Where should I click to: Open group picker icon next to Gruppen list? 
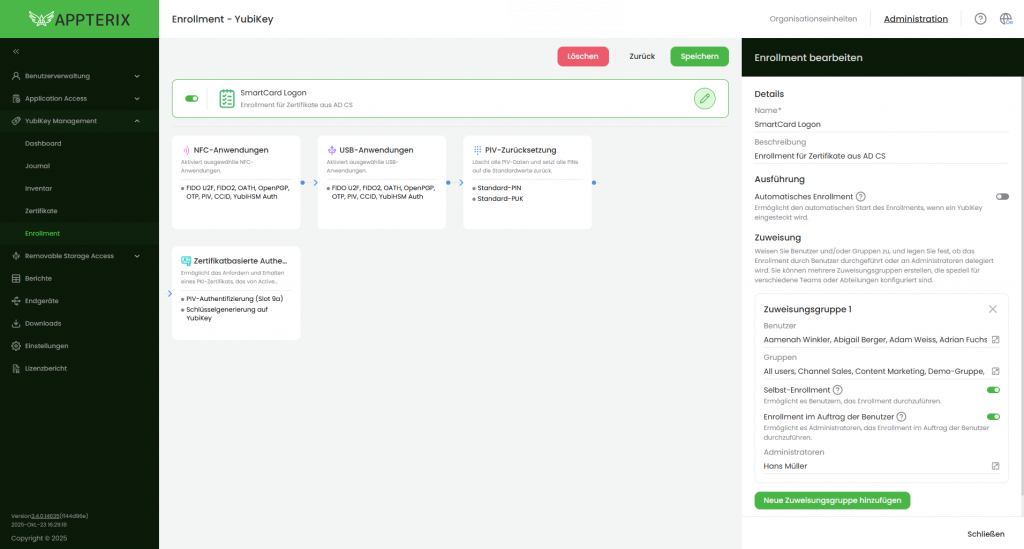coord(995,371)
